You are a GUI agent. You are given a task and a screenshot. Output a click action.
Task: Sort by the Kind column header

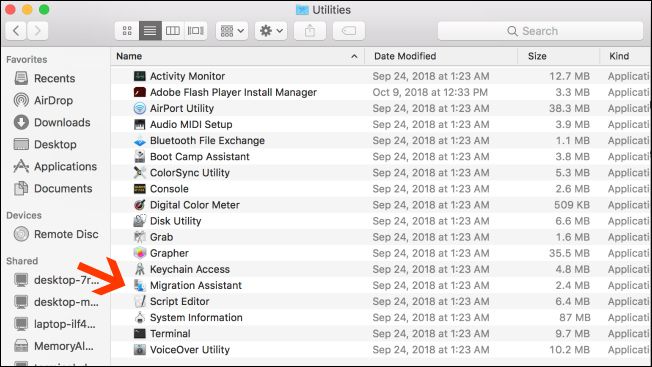(x=625, y=56)
